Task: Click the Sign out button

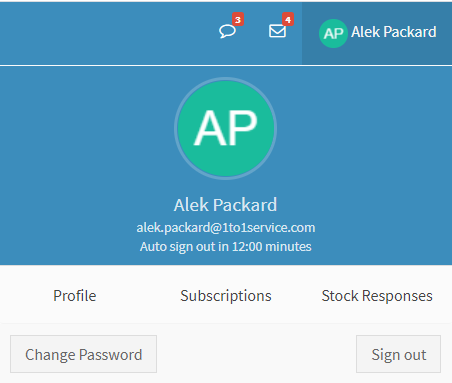Action: [x=398, y=354]
